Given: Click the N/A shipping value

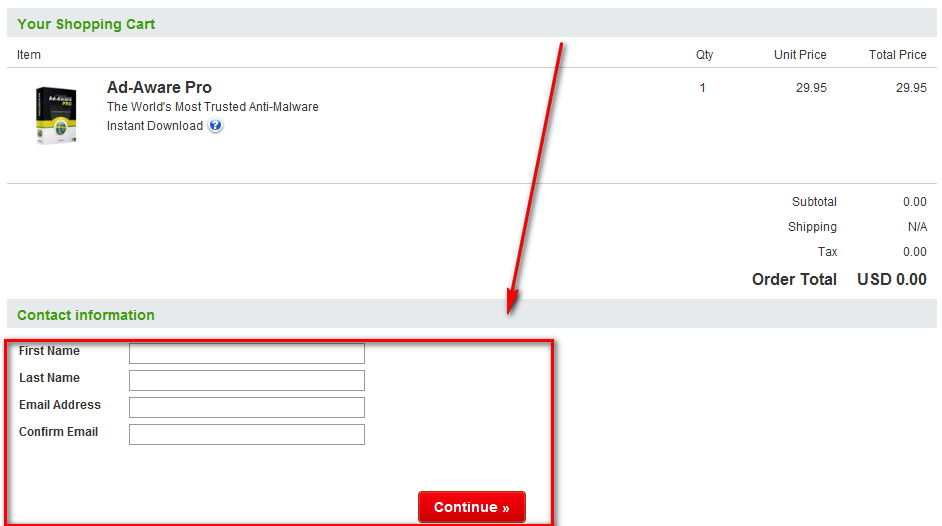Looking at the screenshot, I should pos(917,227).
